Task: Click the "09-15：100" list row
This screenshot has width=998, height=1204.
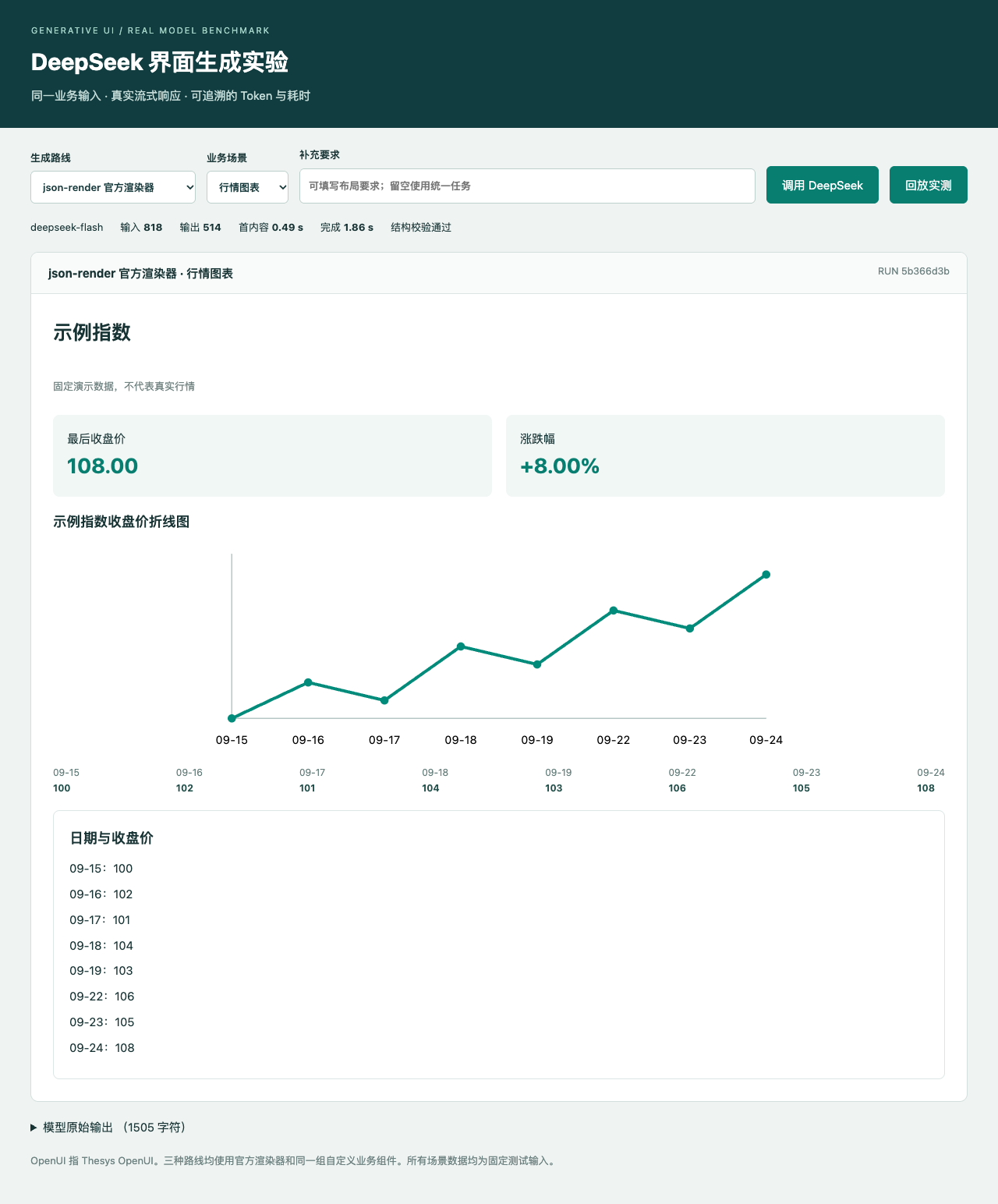Action: pos(101,869)
